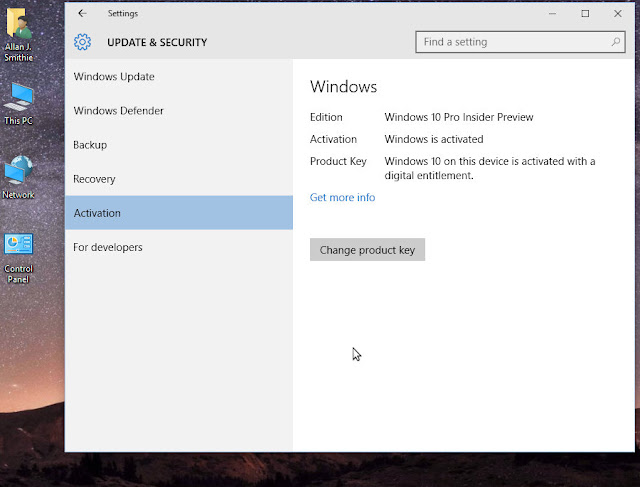Click the search magnifier icon
The image size is (640, 487).
616,42
